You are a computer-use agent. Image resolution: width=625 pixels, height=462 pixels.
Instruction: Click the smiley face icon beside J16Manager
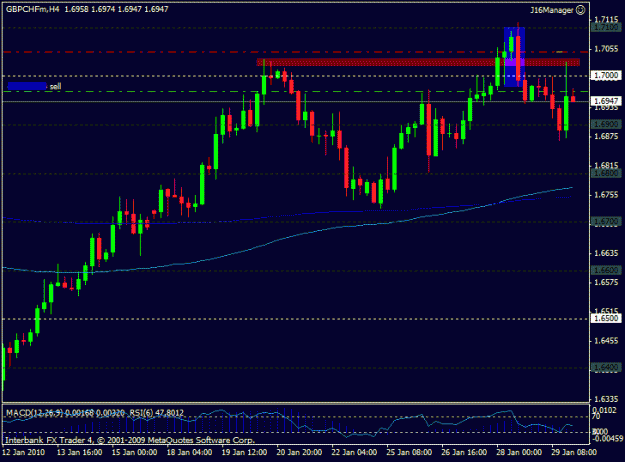tap(581, 10)
